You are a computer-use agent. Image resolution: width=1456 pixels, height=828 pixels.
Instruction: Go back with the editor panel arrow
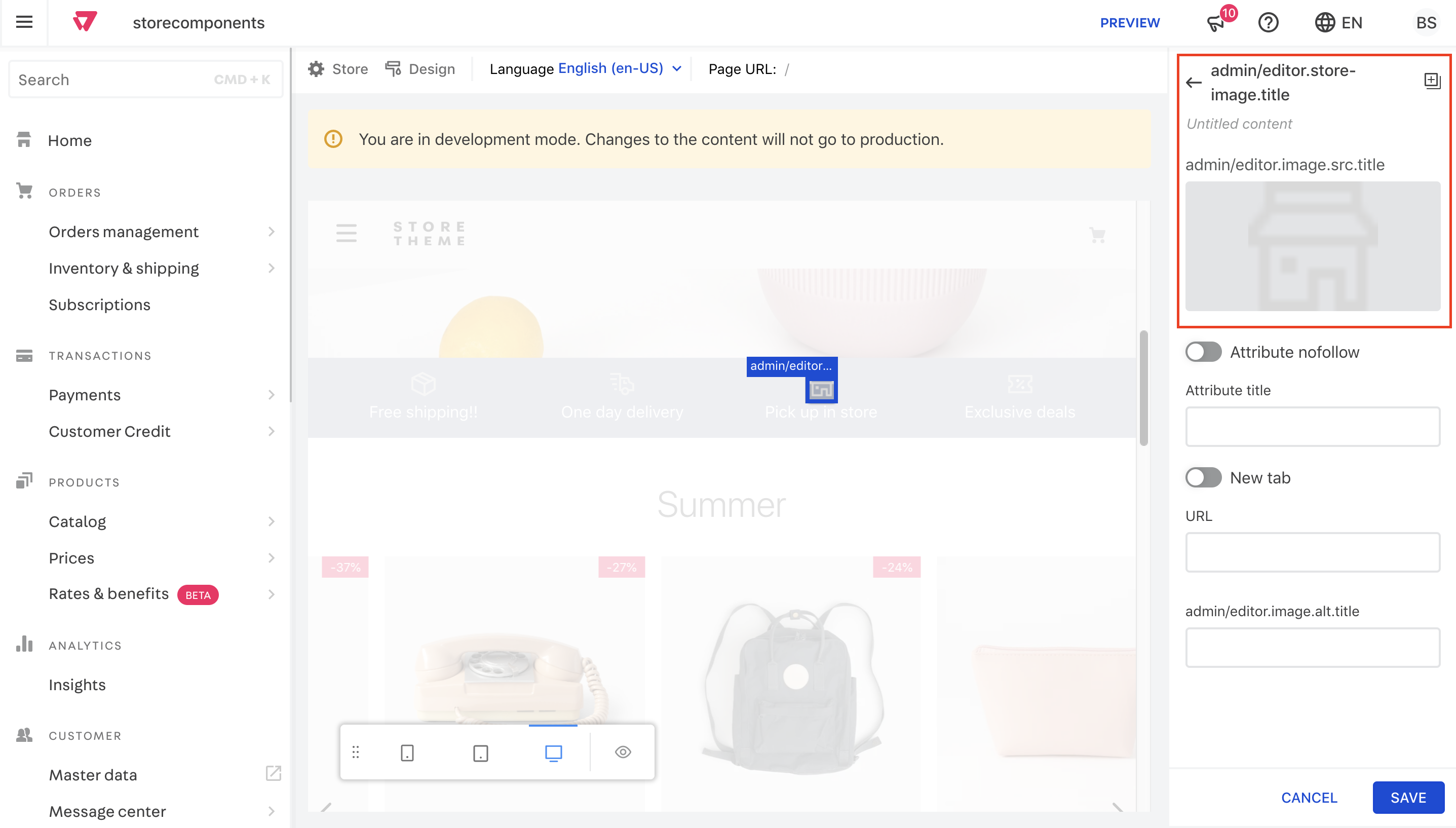tap(1194, 83)
